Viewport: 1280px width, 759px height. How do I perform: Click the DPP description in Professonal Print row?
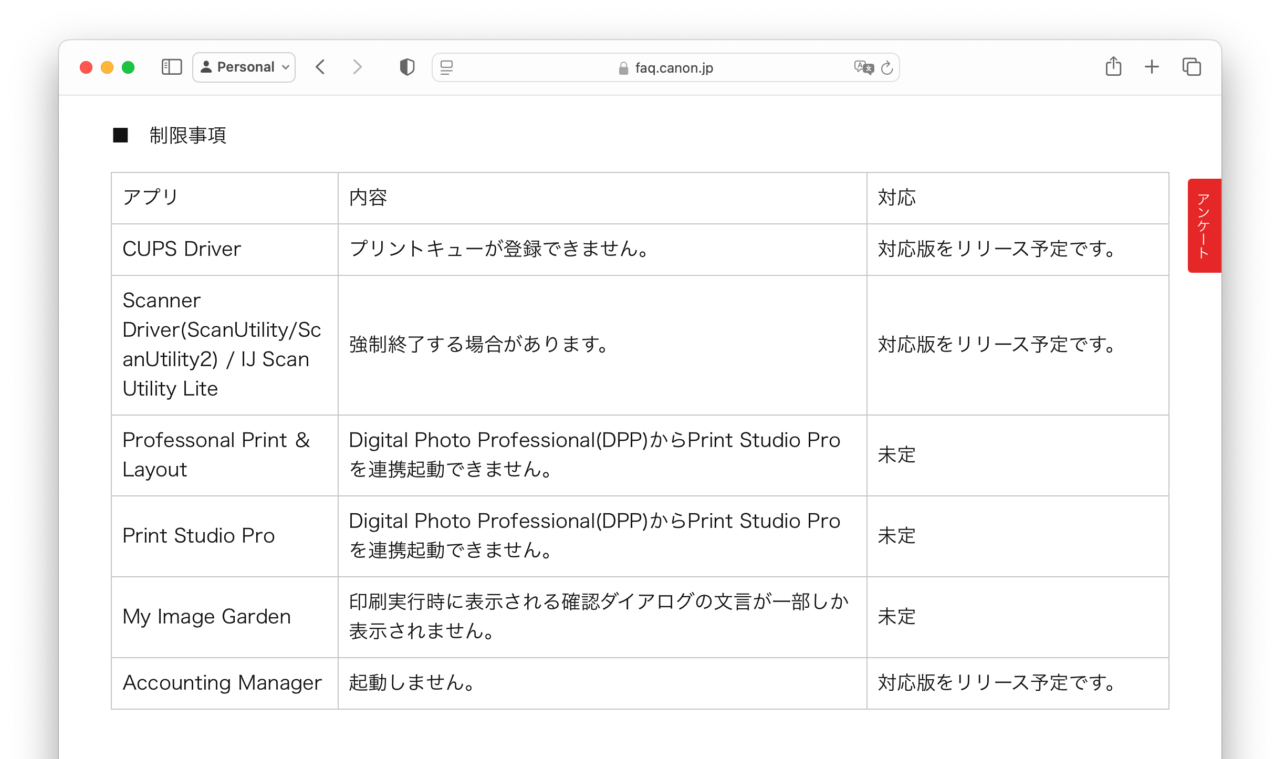coord(594,455)
